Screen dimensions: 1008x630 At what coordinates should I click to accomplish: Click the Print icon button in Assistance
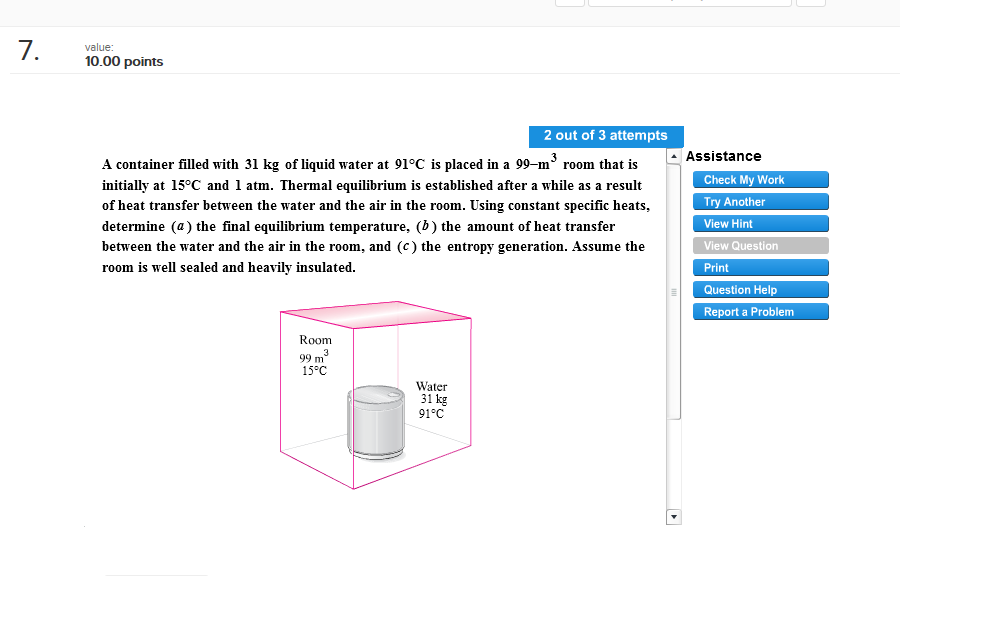click(x=760, y=267)
